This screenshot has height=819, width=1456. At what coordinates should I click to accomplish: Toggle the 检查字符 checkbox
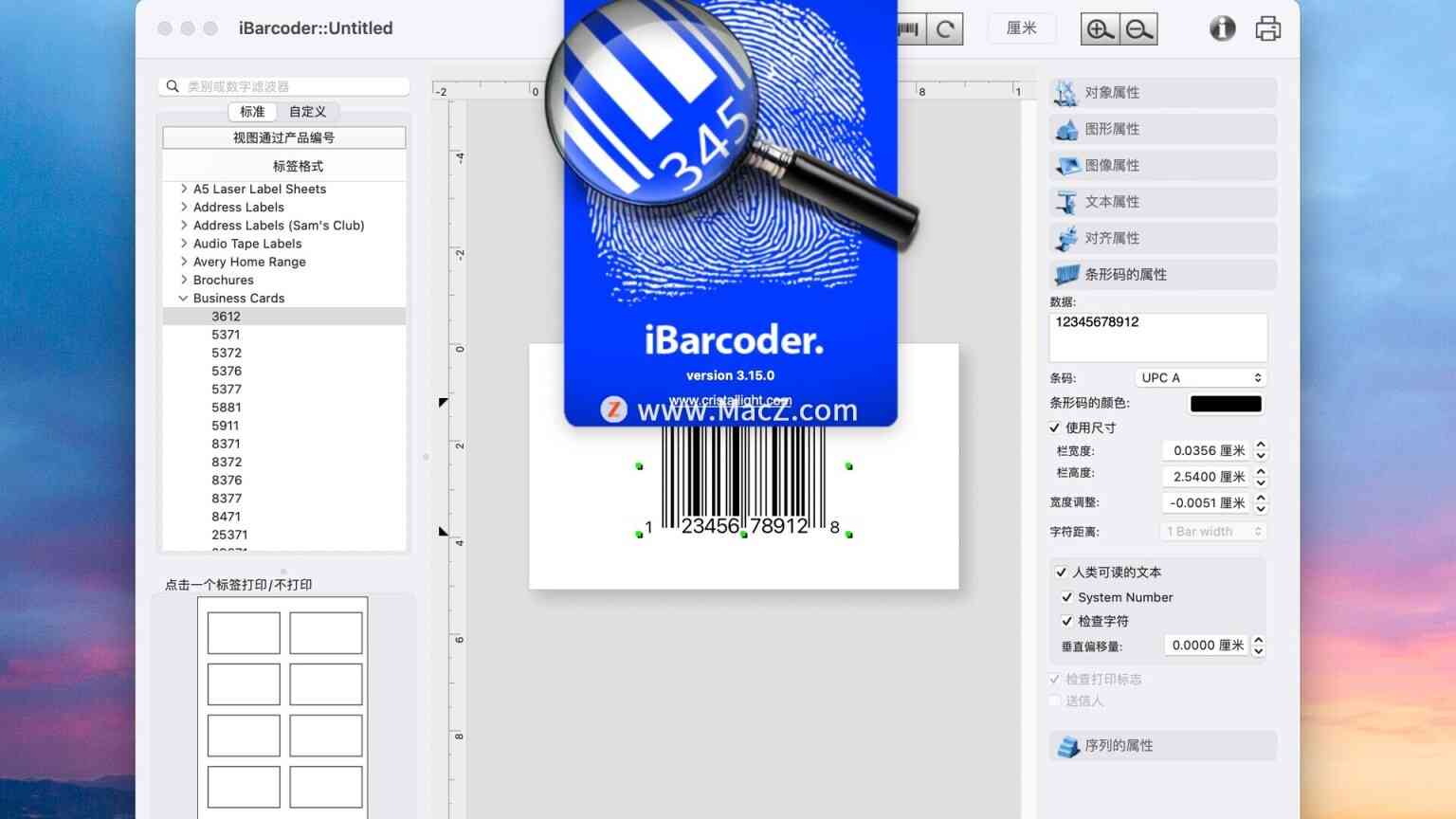tap(1067, 621)
